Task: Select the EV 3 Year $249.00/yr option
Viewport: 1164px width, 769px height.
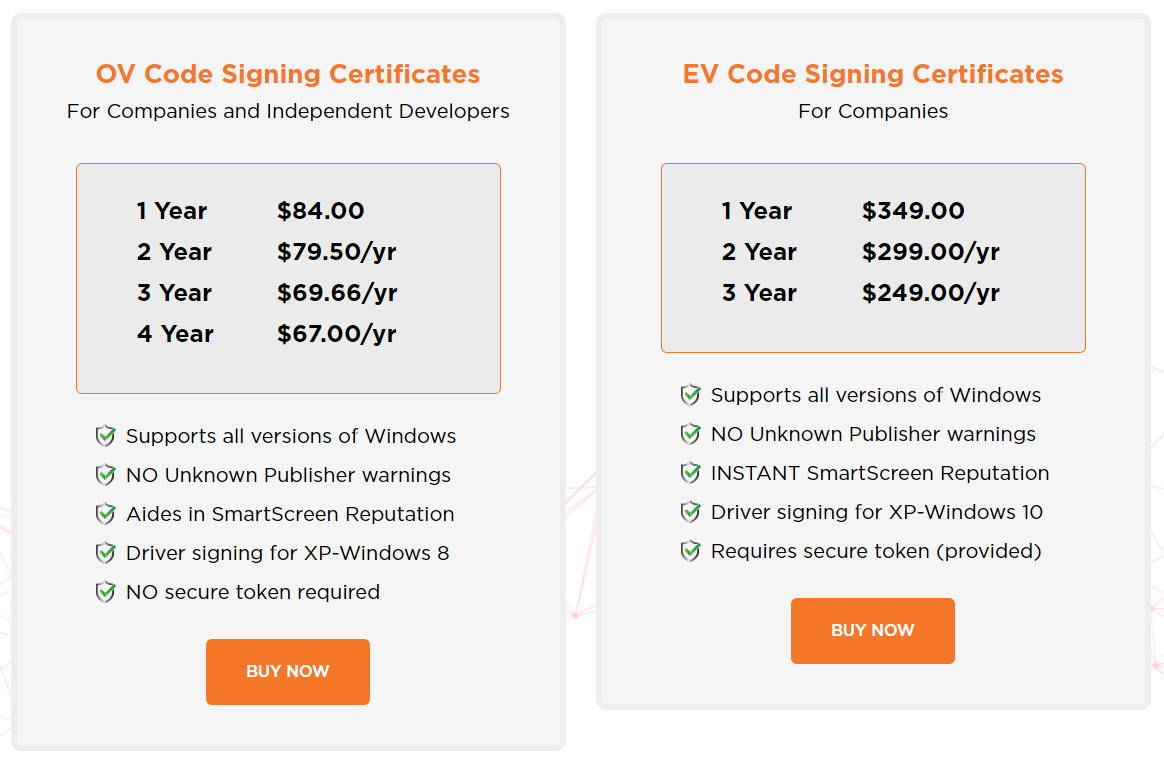Action: (x=860, y=292)
